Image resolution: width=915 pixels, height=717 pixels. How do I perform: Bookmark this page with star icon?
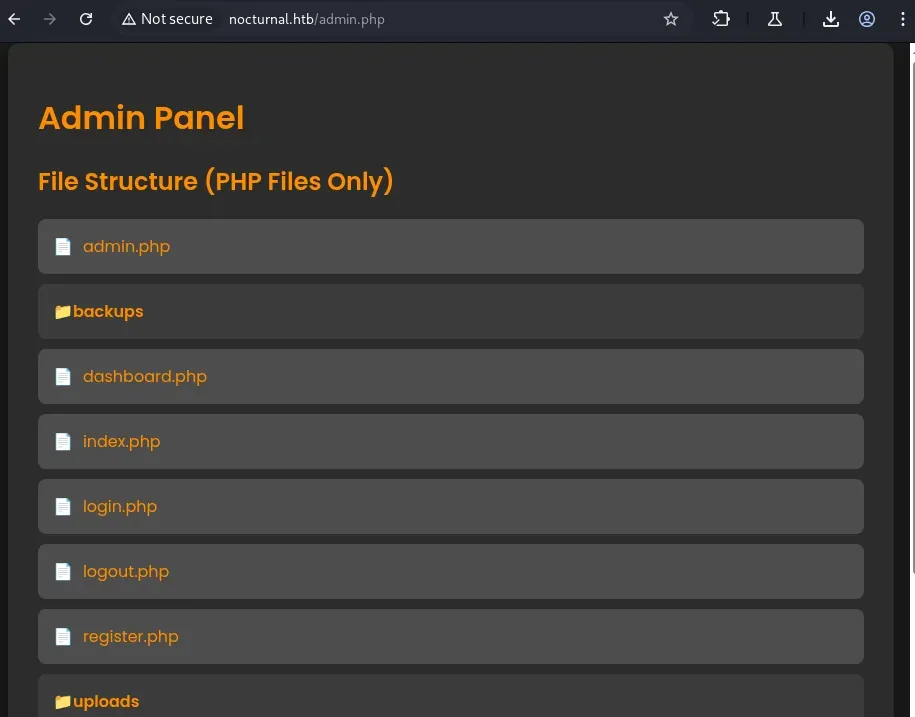click(x=671, y=19)
